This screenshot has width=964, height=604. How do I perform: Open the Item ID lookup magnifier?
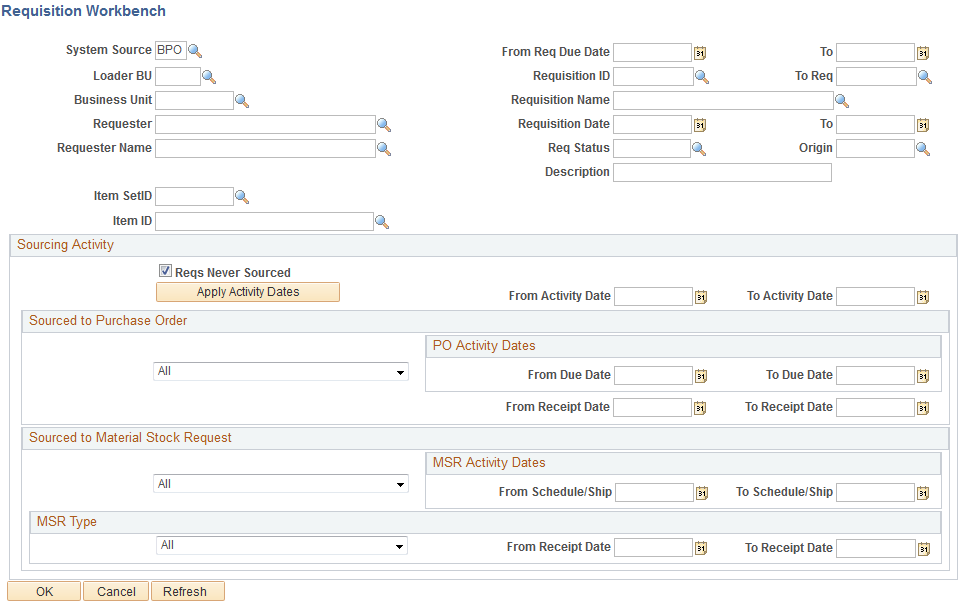[x=382, y=220]
